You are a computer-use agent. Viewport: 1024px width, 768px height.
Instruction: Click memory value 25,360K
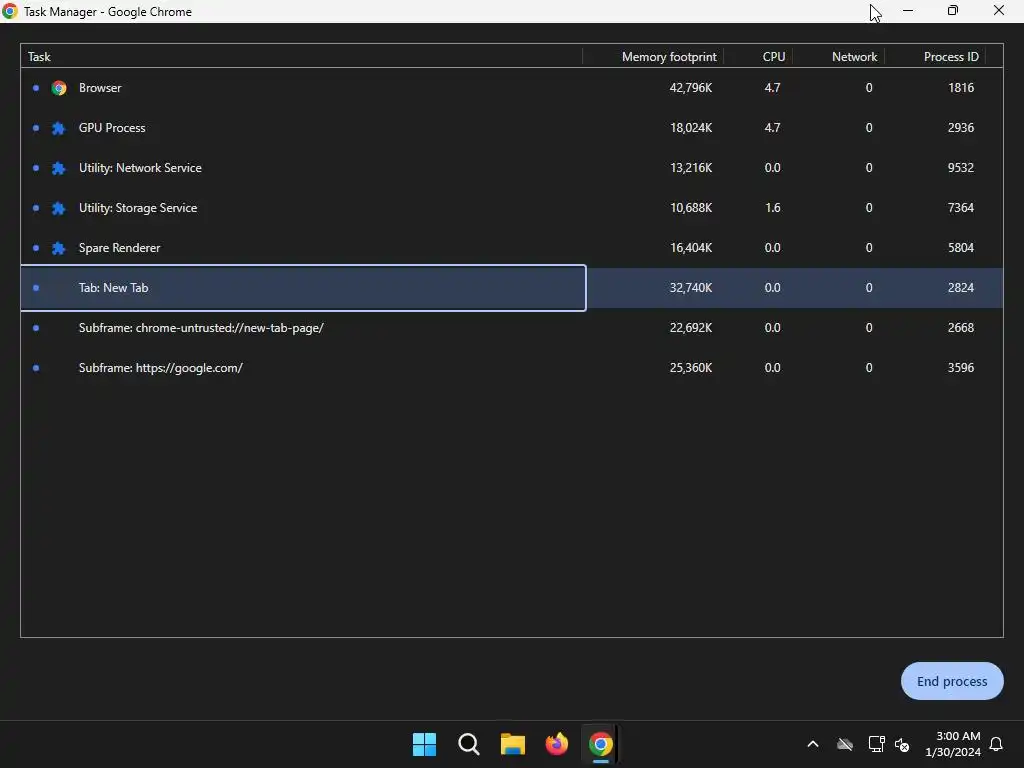click(x=691, y=368)
